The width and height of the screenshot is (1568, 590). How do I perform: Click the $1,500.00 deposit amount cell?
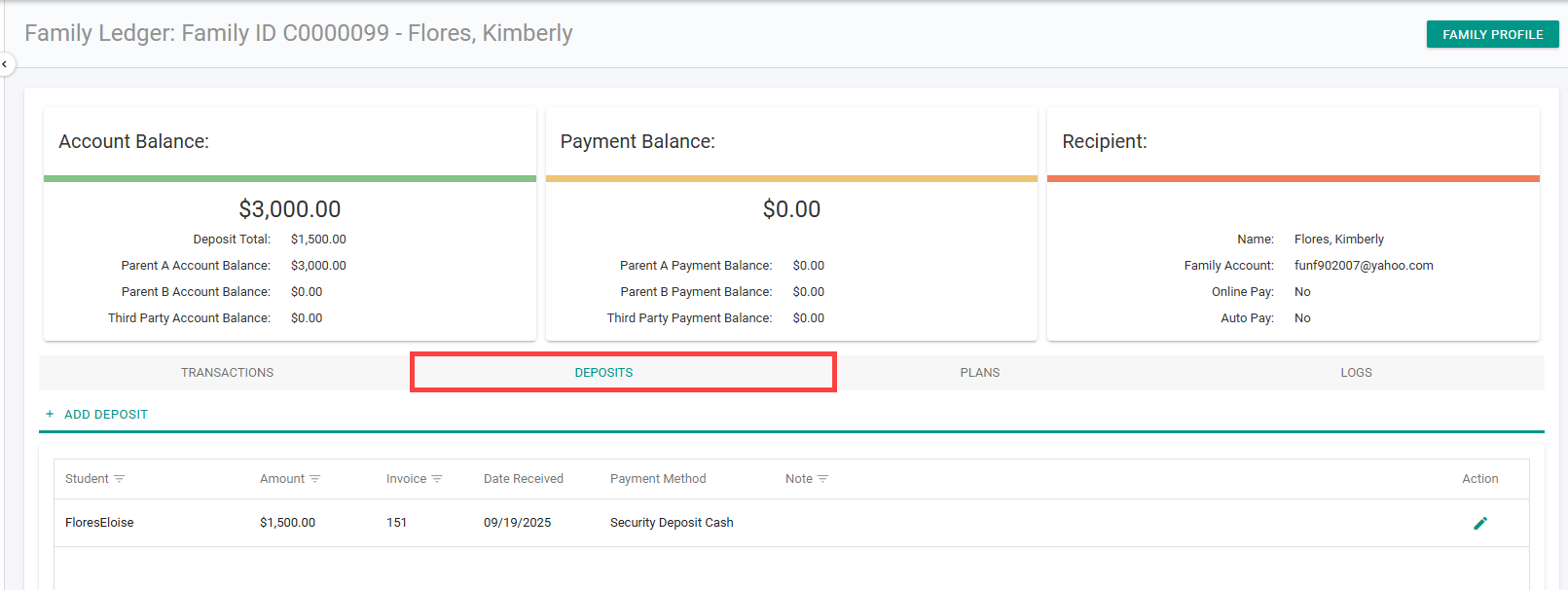[287, 523]
